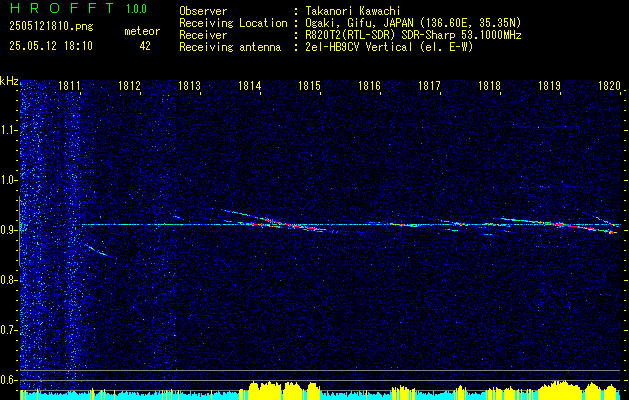Click the 1820 time axis marker

tap(610, 85)
